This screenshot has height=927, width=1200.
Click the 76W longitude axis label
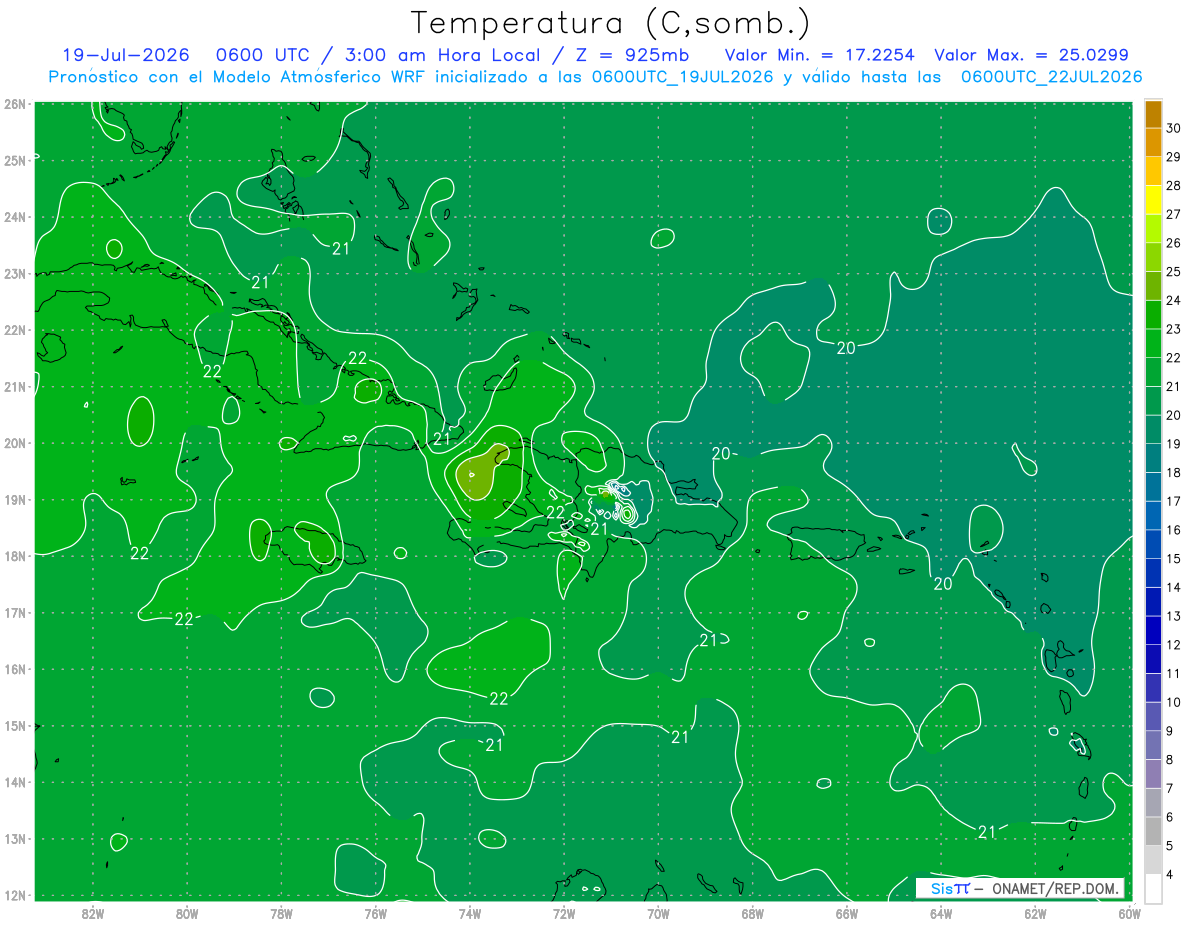pos(375,913)
